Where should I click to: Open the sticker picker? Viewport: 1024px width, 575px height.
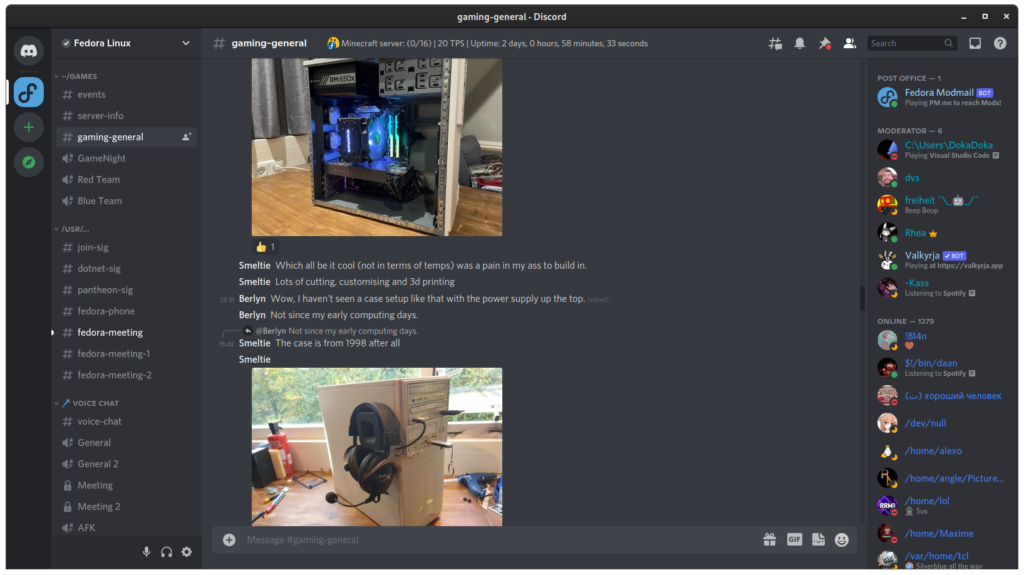click(818, 540)
